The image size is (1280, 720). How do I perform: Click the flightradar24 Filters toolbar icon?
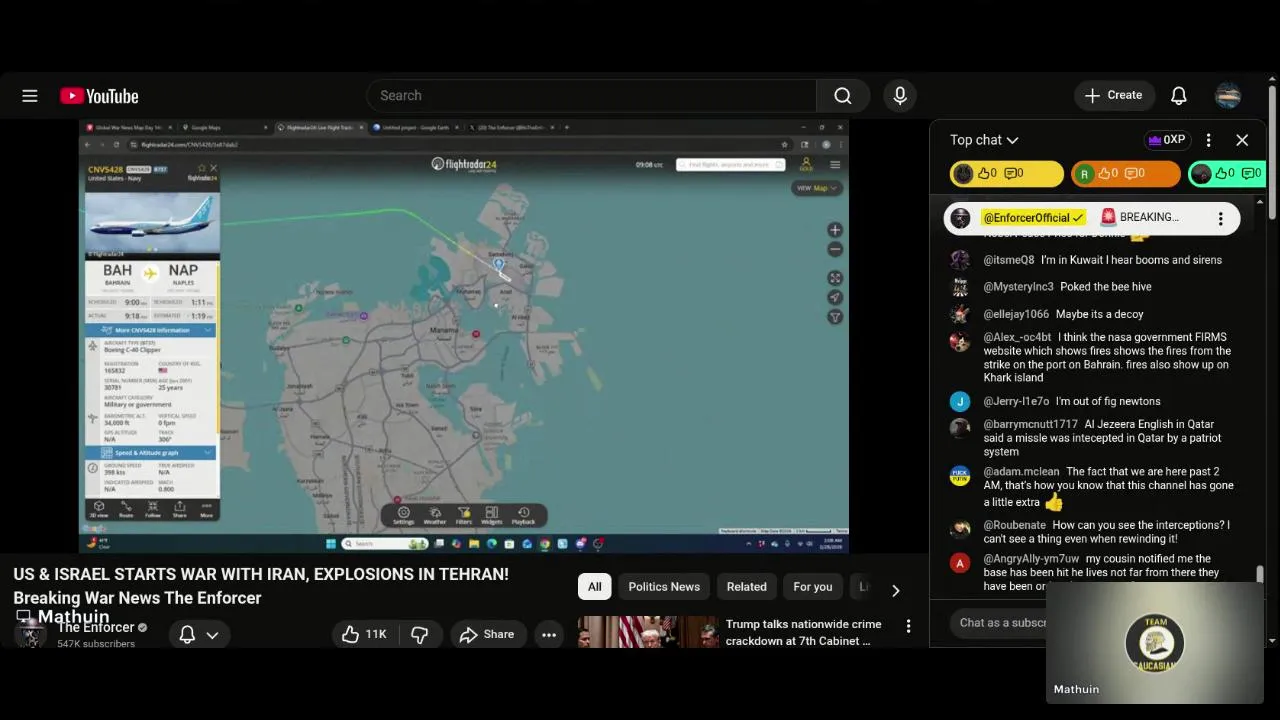pos(464,515)
